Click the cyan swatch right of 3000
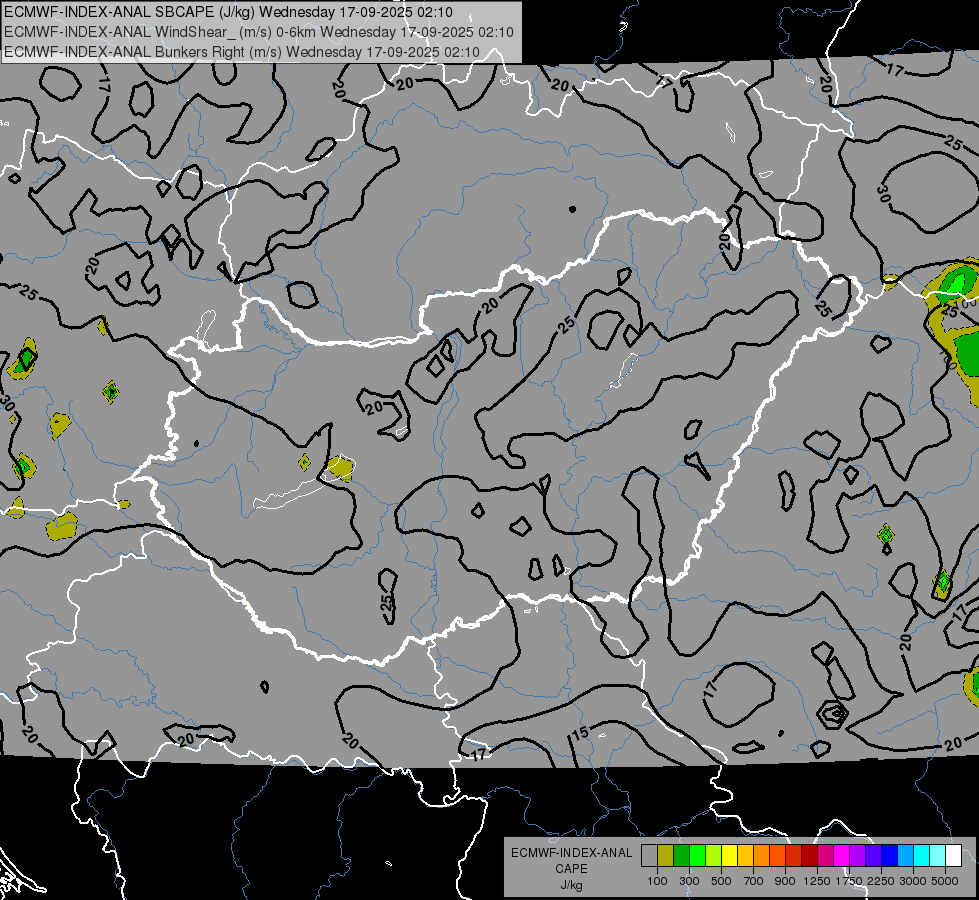This screenshot has height=900, width=979. coord(922,856)
